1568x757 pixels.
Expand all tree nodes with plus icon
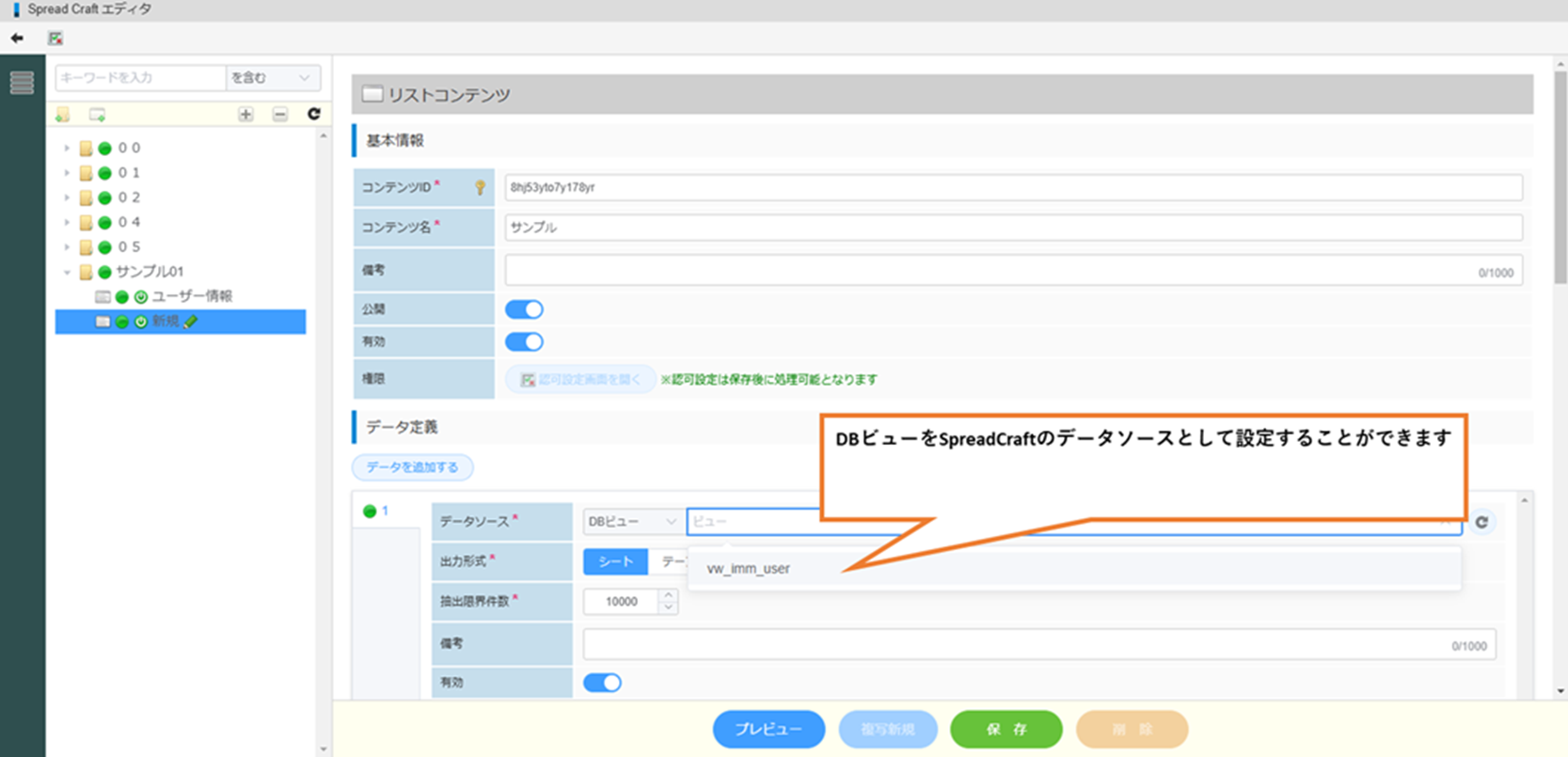coord(245,115)
